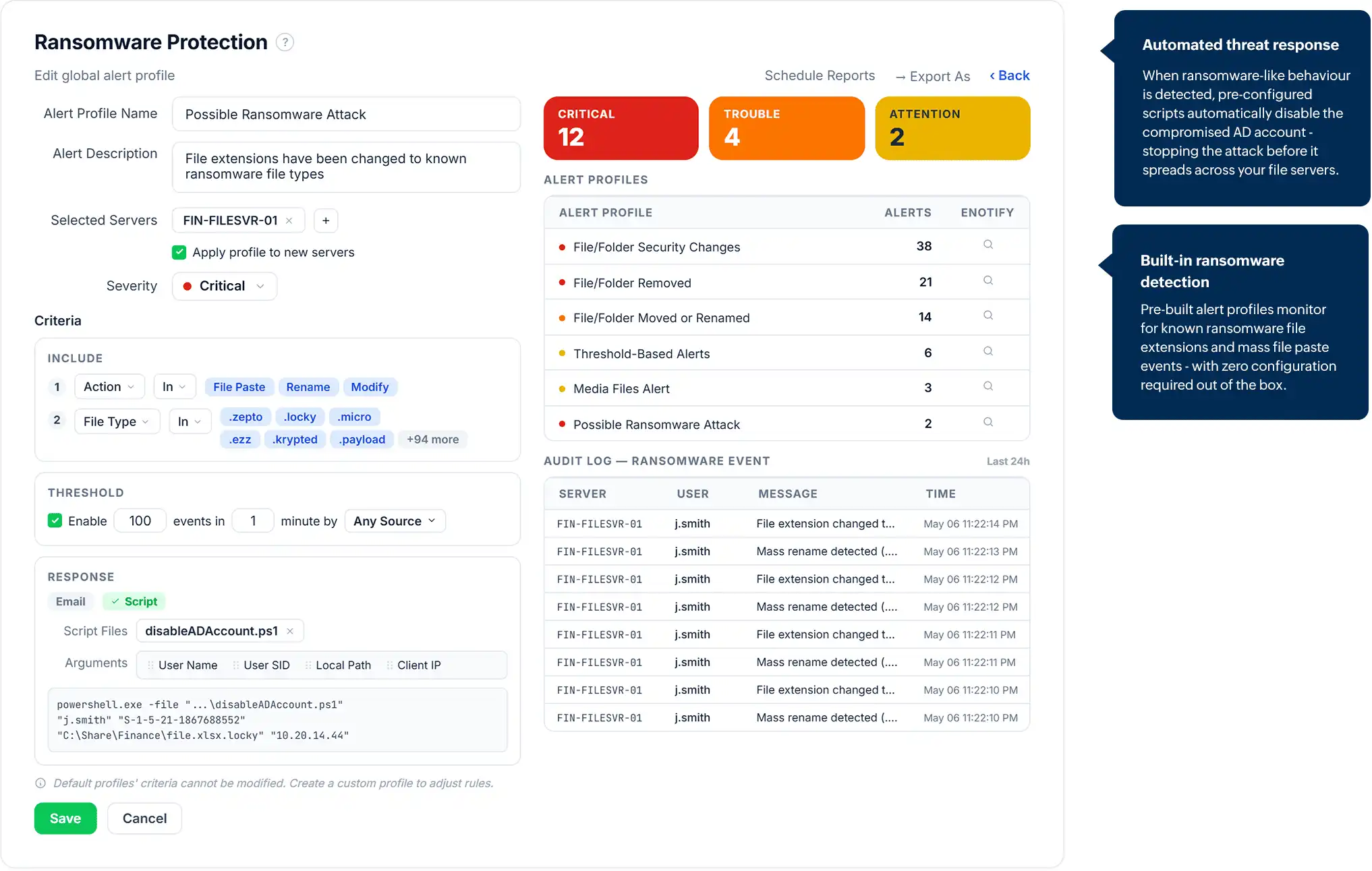Click the powershell command preview box
Image resolution: width=1372 pixels, height=871 pixels.
coord(277,720)
